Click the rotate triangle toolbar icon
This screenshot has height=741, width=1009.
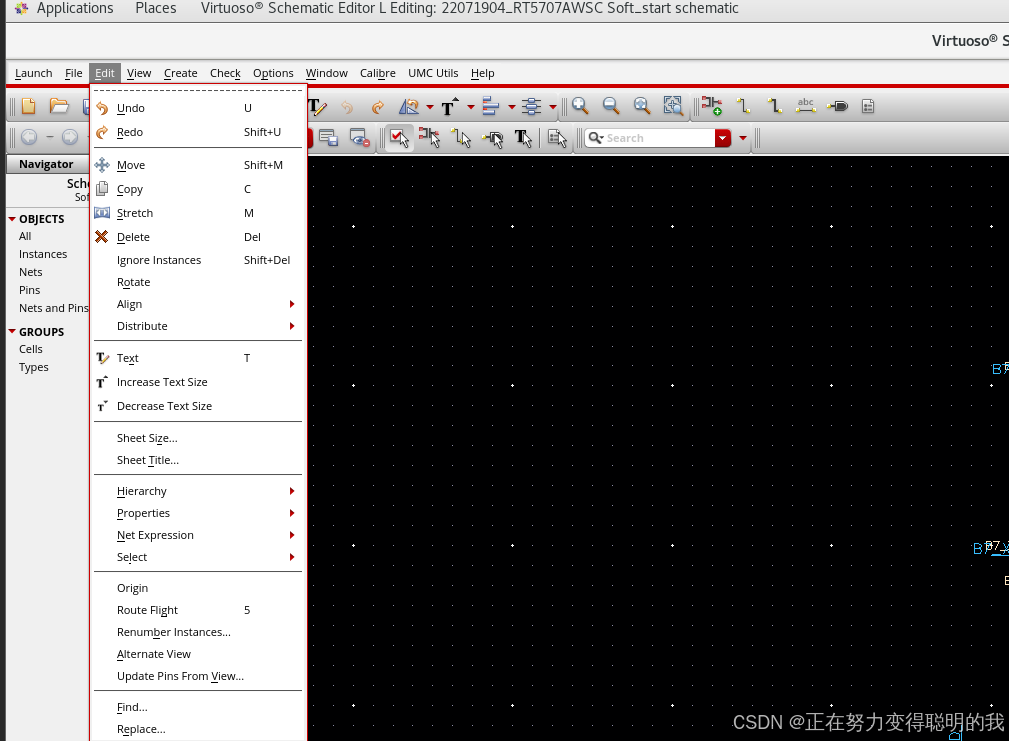[409, 106]
